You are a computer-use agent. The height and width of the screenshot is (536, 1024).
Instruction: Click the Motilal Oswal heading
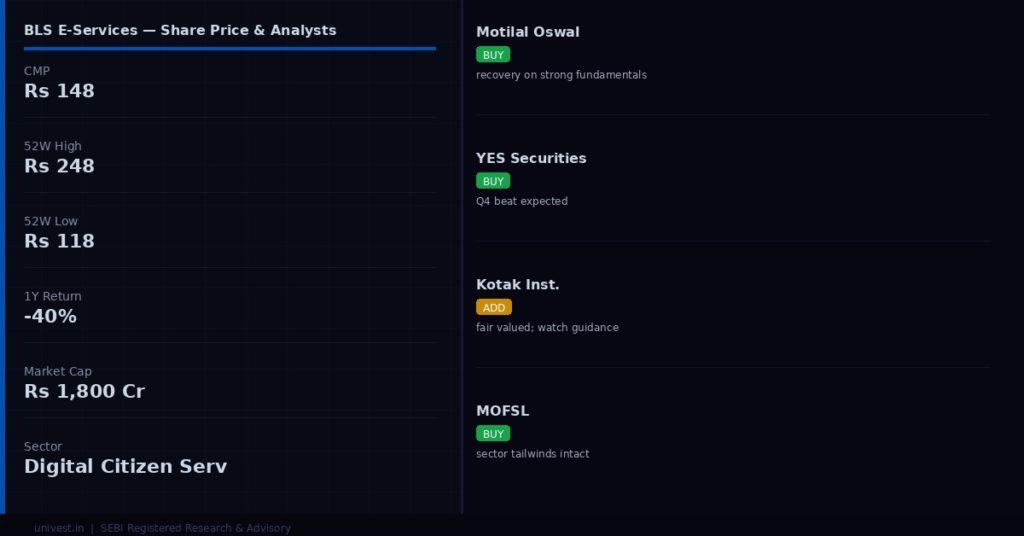528,32
